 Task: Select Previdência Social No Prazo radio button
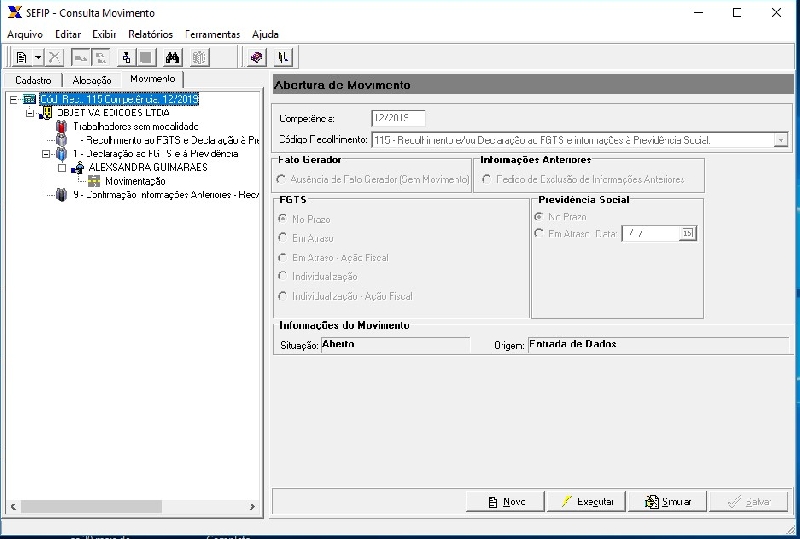538,216
